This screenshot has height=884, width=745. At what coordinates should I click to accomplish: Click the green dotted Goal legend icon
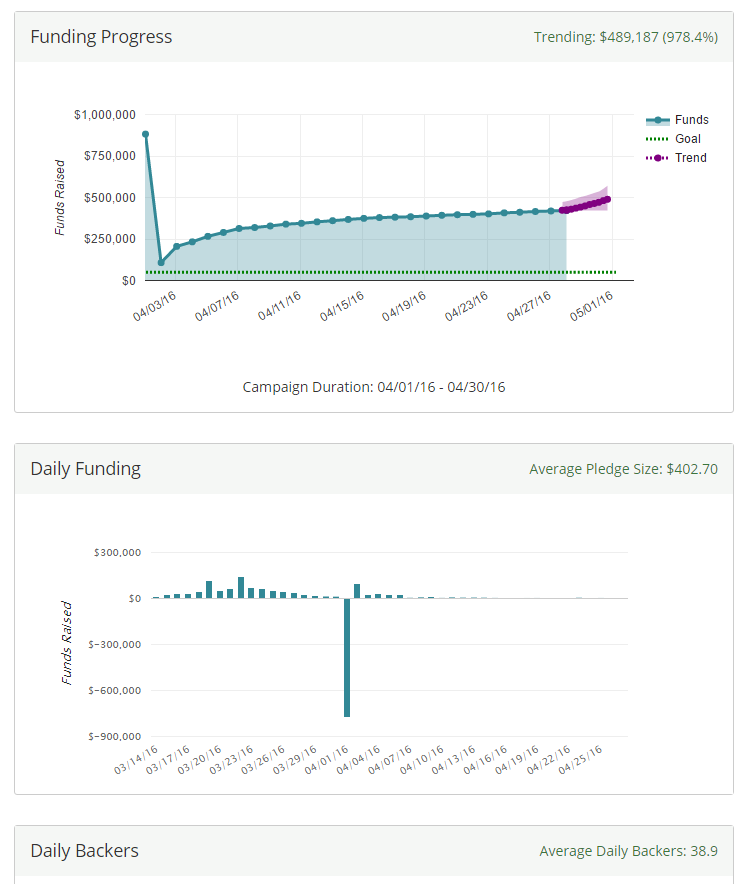pyautogui.click(x=658, y=139)
